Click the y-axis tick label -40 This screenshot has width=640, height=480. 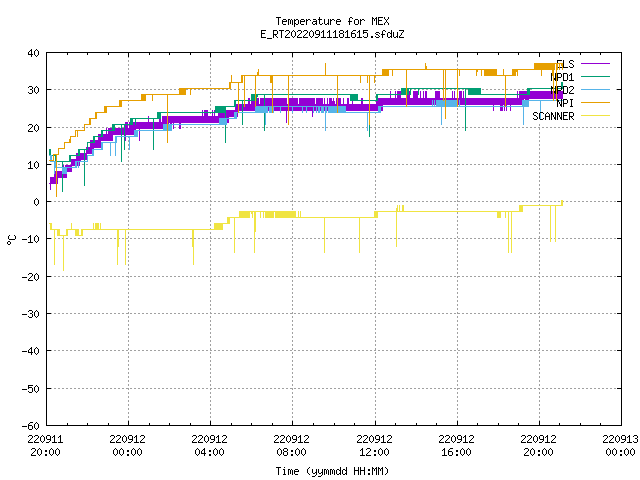(x=31, y=351)
